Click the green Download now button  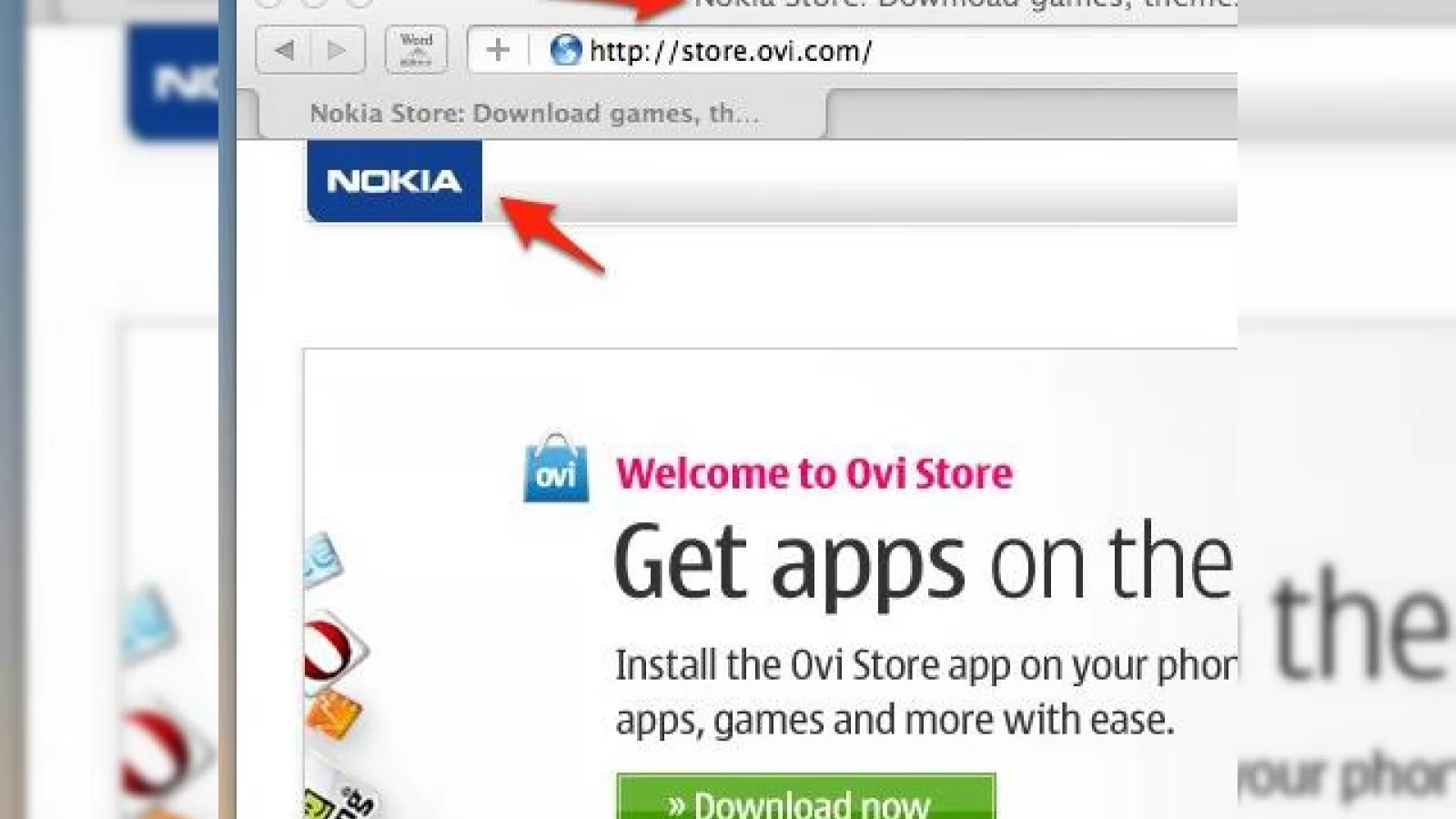tap(806, 797)
